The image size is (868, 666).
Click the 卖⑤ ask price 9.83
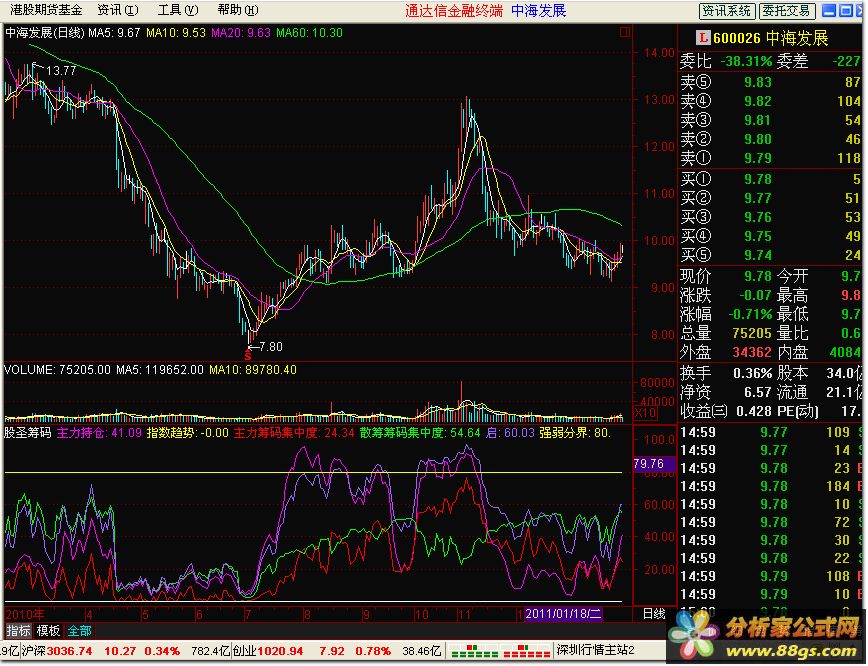coord(757,82)
